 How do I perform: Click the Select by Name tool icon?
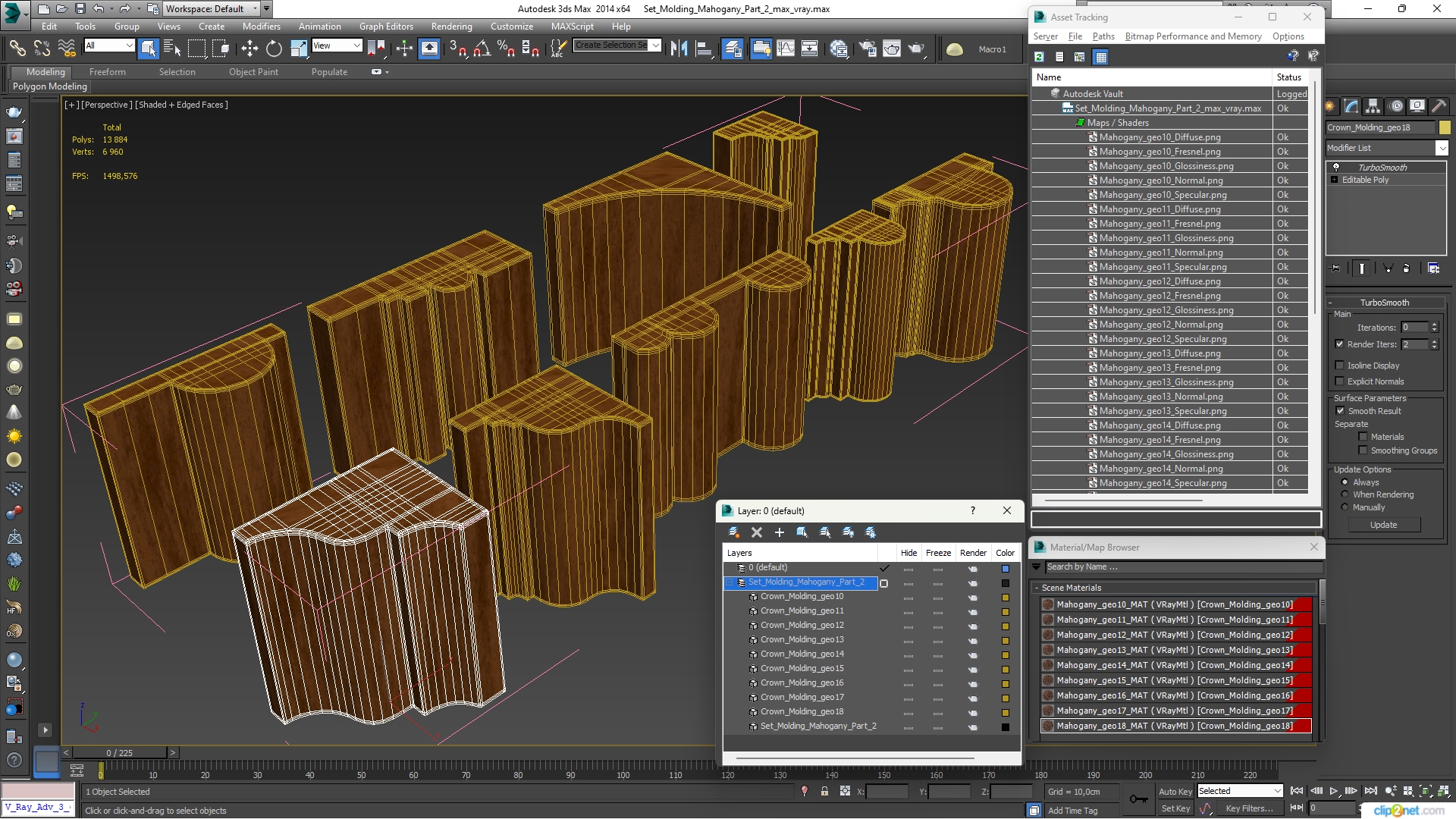tap(172, 49)
